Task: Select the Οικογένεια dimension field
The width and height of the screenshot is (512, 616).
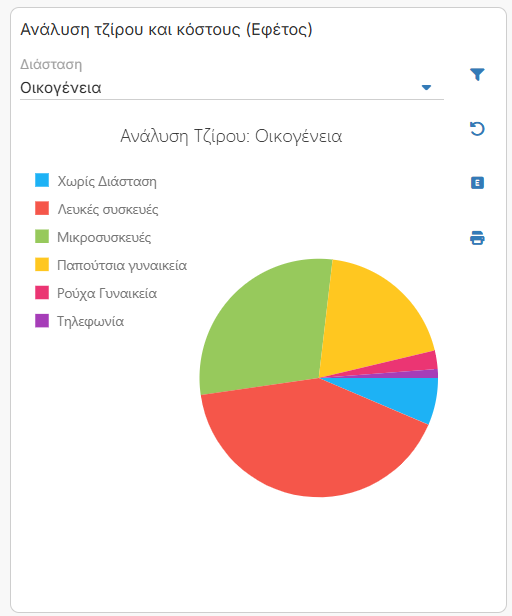Action: click(232, 87)
